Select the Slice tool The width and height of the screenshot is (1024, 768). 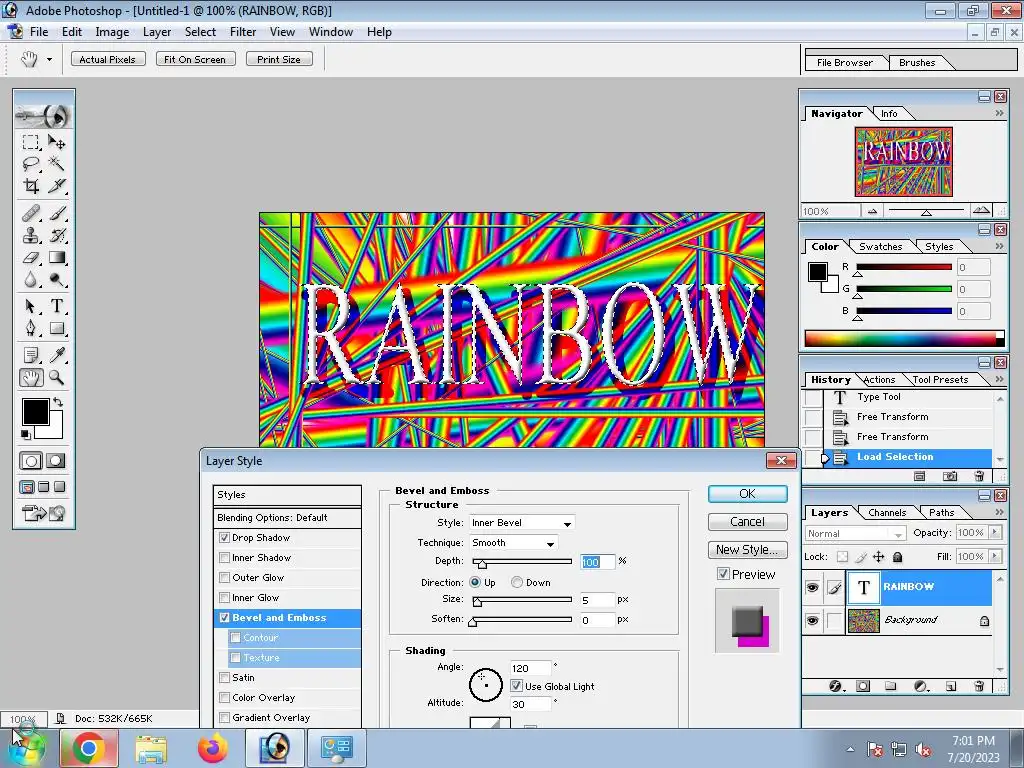pos(57,186)
